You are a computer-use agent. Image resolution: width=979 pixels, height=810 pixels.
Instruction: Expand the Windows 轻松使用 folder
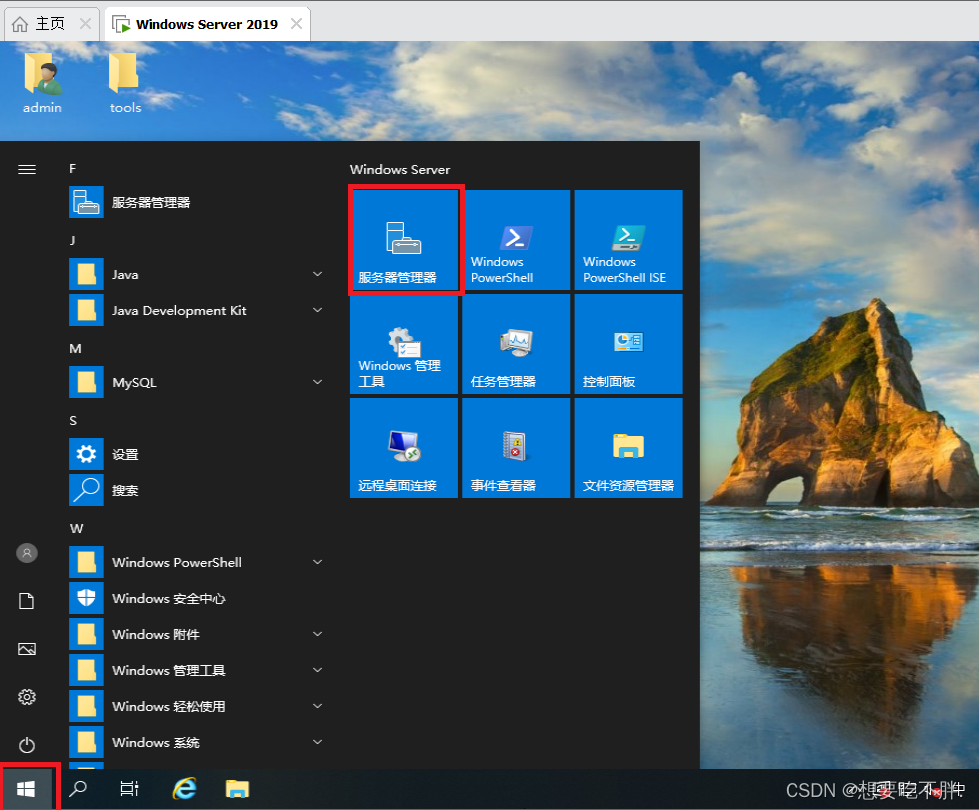(197, 706)
